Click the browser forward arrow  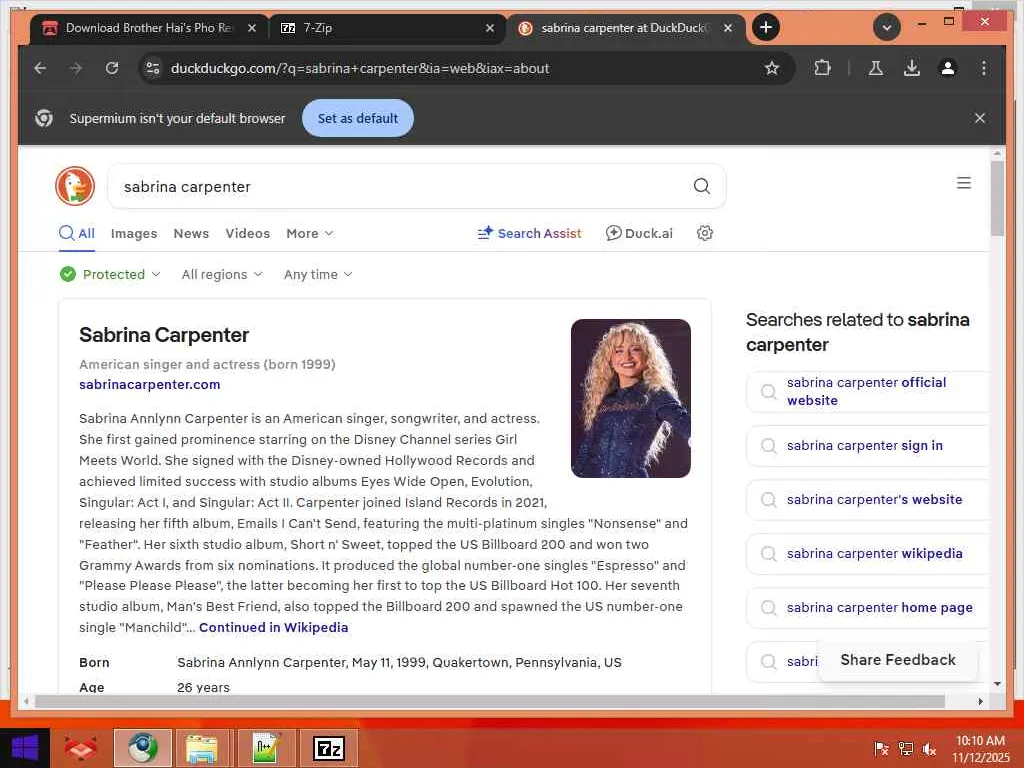76,68
